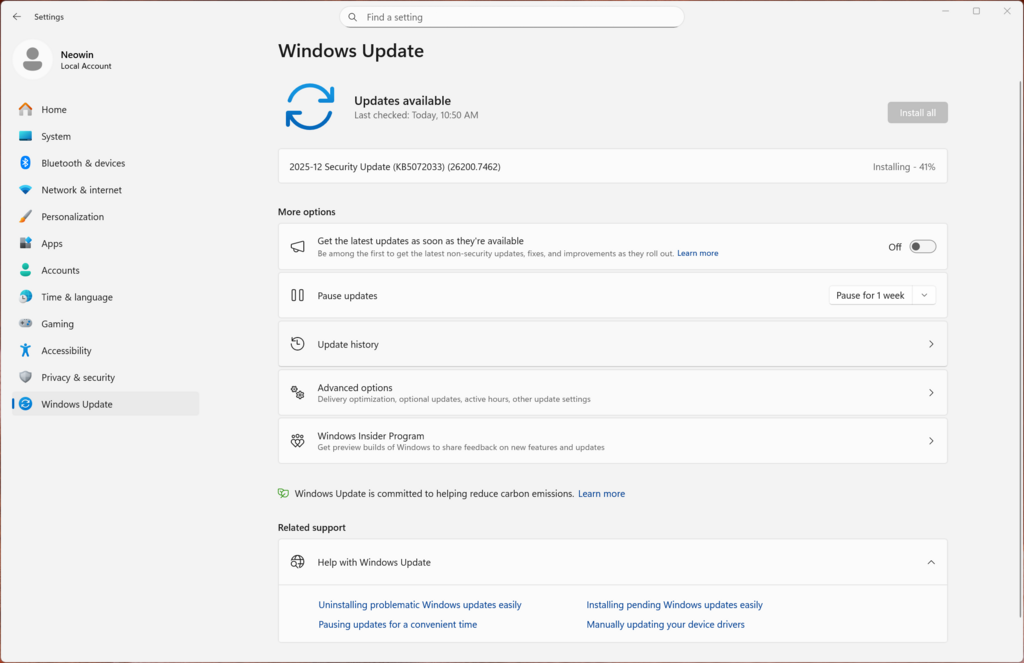
Task: Click Learn more about carbon emissions
Action: tap(601, 494)
